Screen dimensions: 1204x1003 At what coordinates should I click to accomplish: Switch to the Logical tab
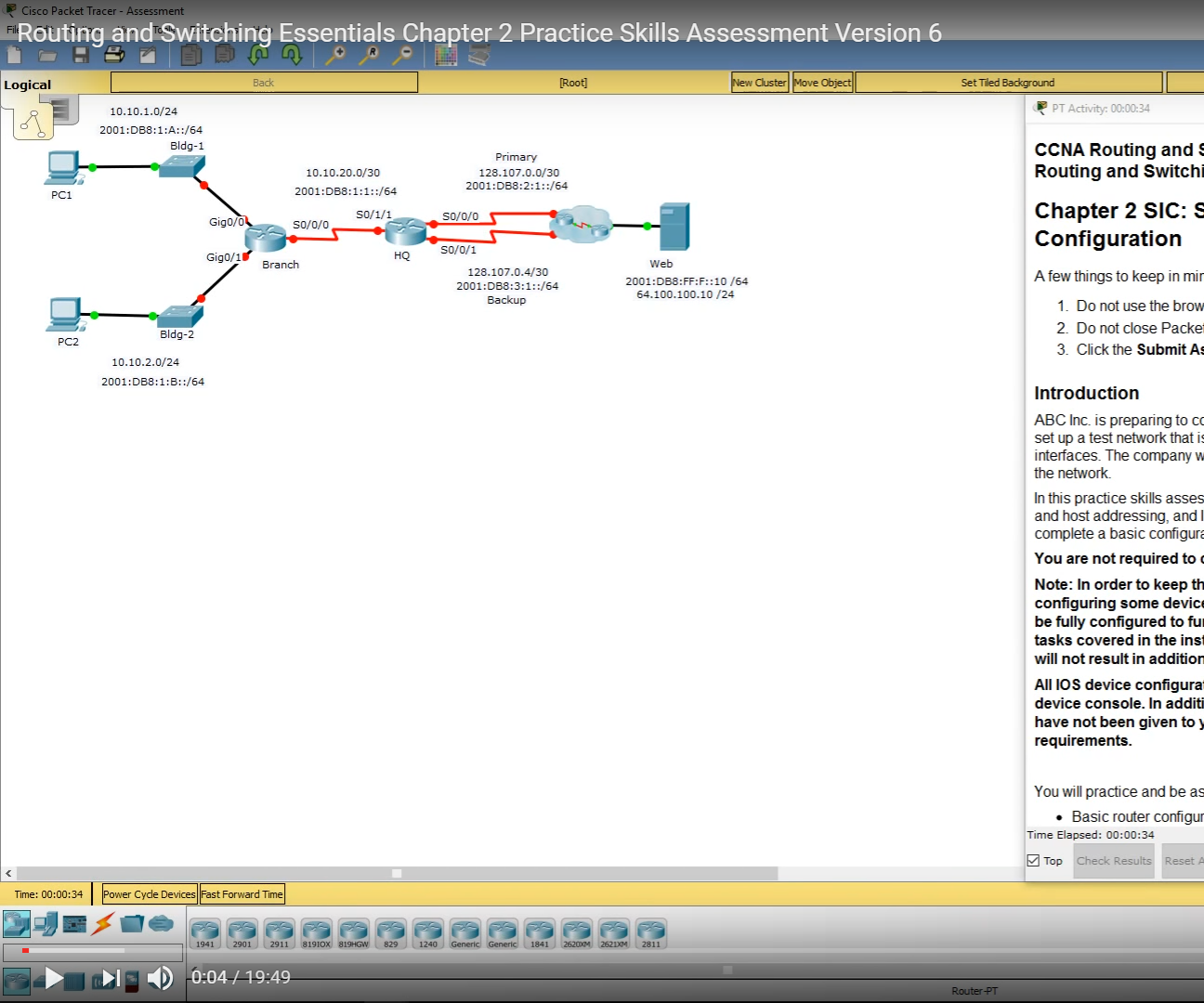(x=28, y=84)
